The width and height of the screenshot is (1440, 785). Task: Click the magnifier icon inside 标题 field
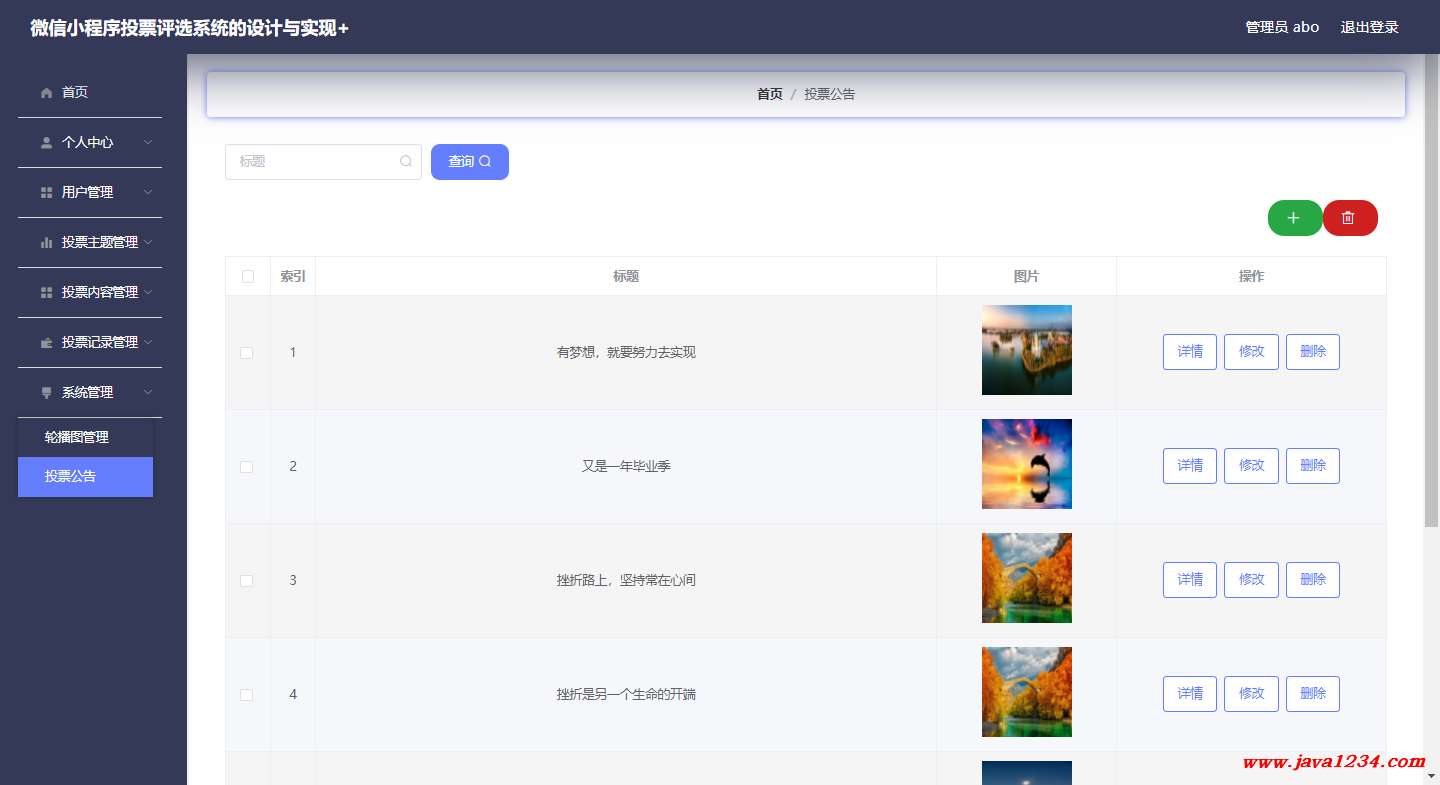point(406,161)
